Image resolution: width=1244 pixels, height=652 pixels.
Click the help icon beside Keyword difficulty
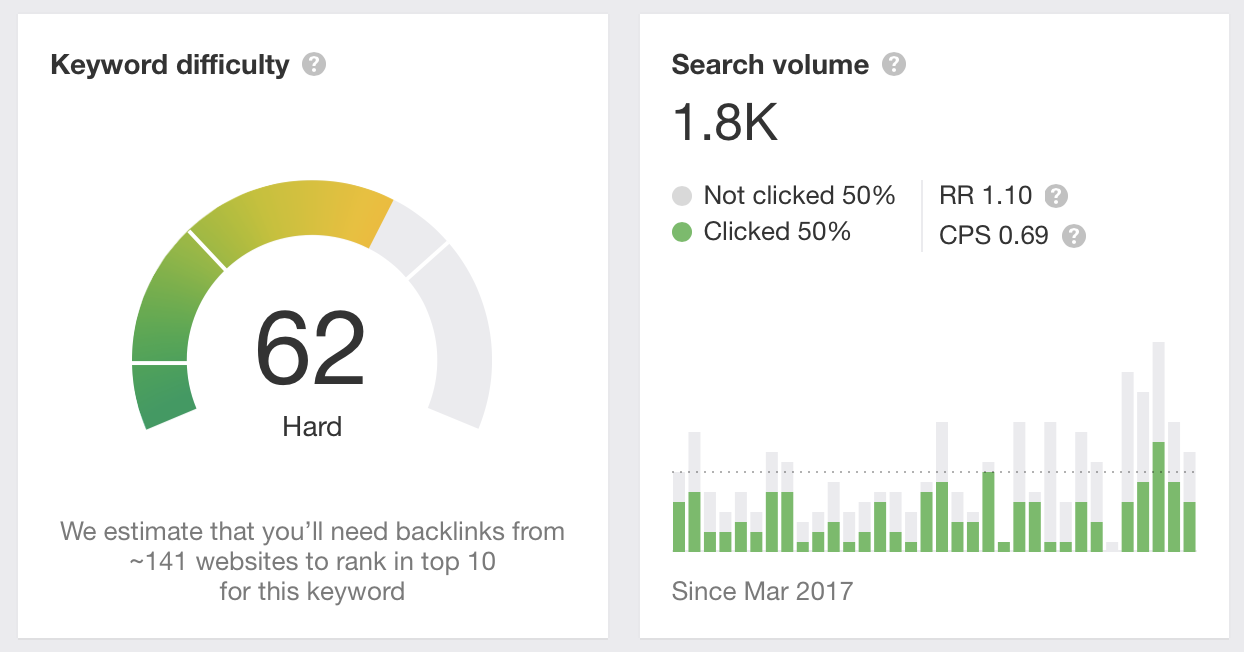coord(314,66)
